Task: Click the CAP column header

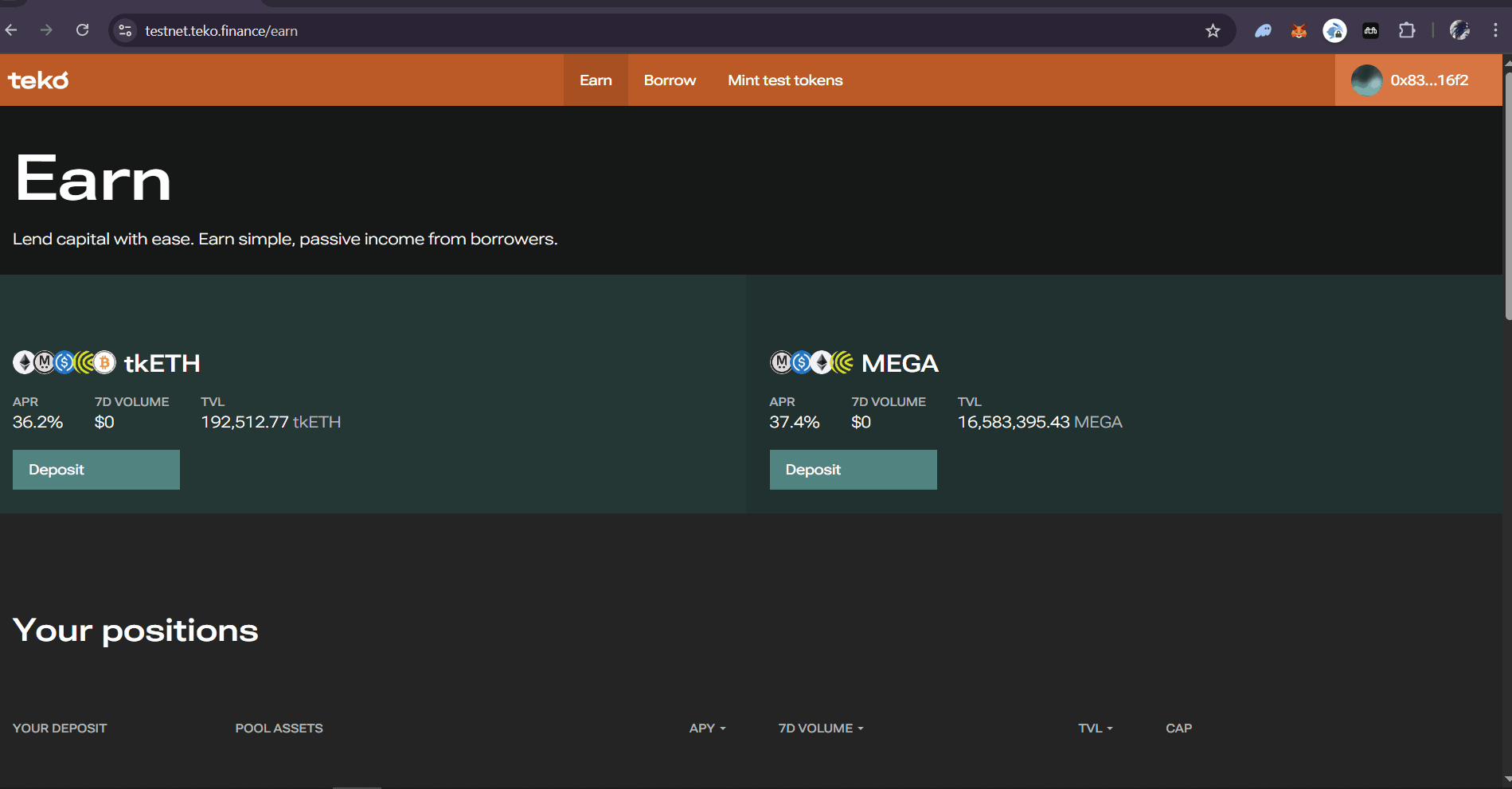Action: [1178, 728]
